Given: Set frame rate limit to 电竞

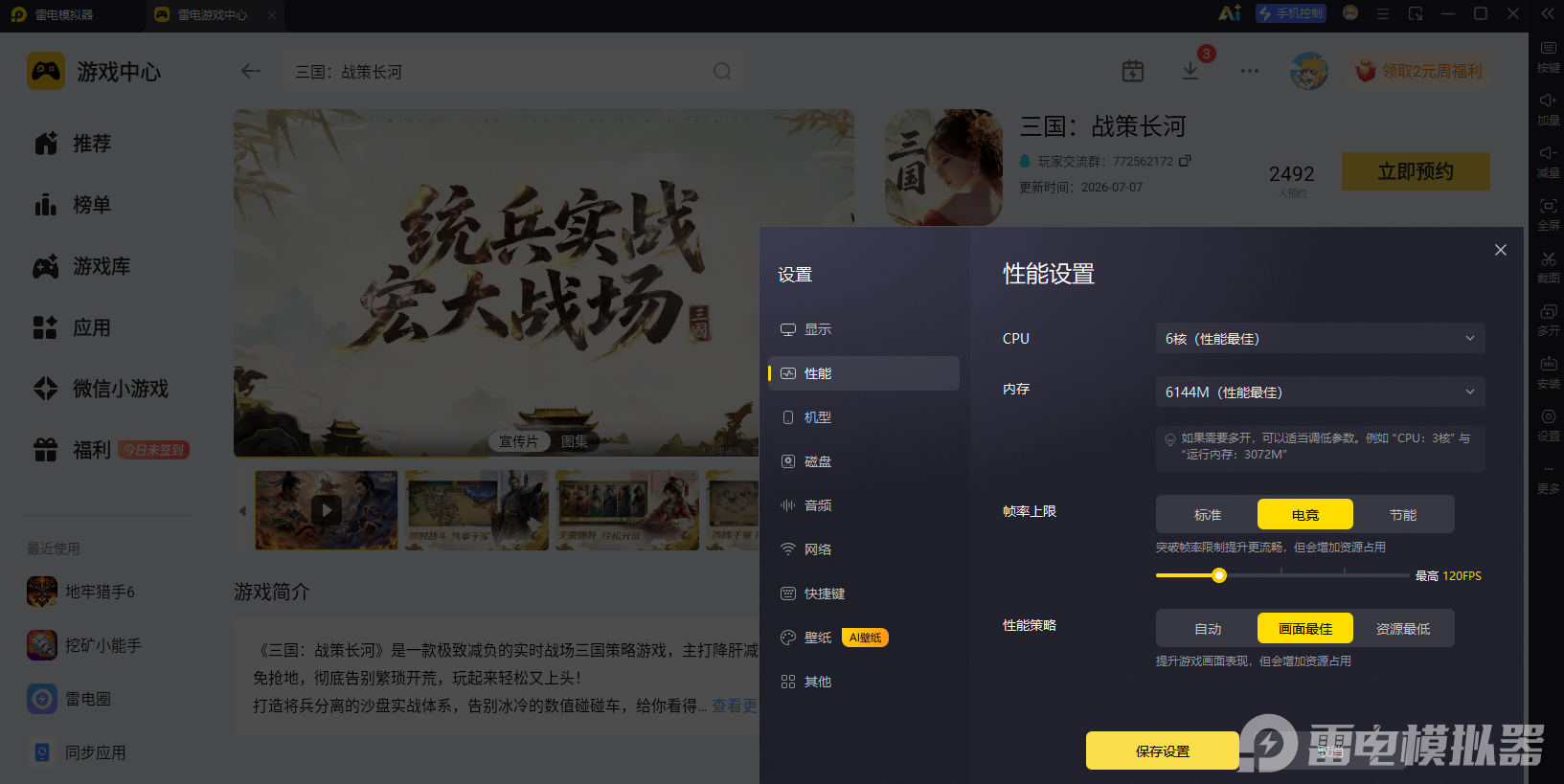Looking at the screenshot, I should point(1305,515).
